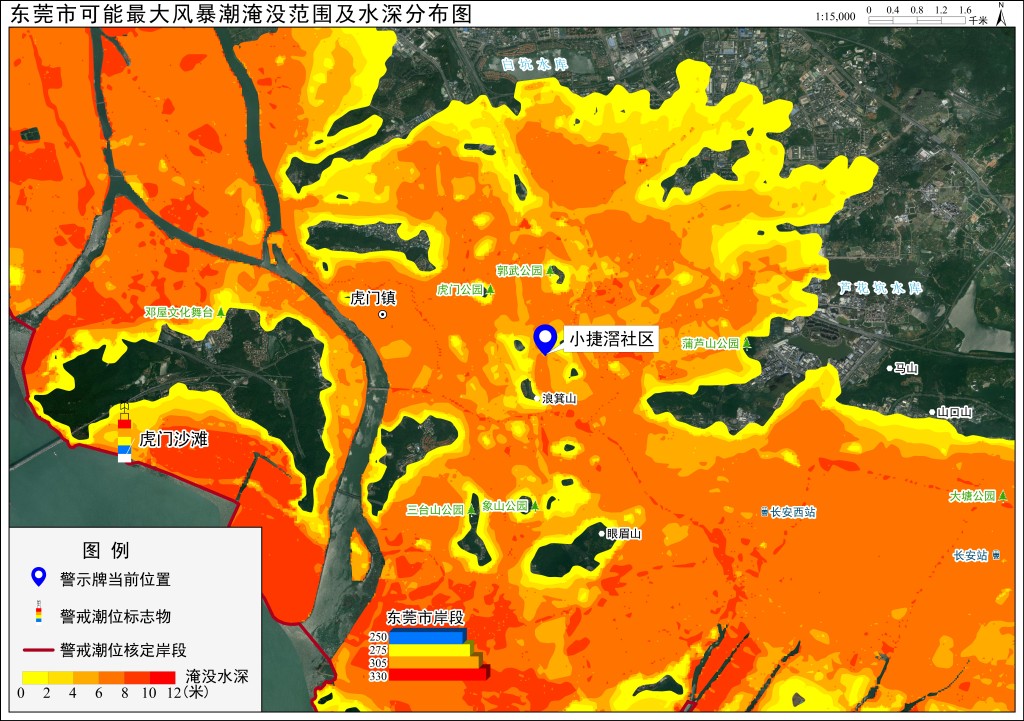Click the tree icon next to 三台山公园
Screen dimensions: 1024x721
pos(472,509)
